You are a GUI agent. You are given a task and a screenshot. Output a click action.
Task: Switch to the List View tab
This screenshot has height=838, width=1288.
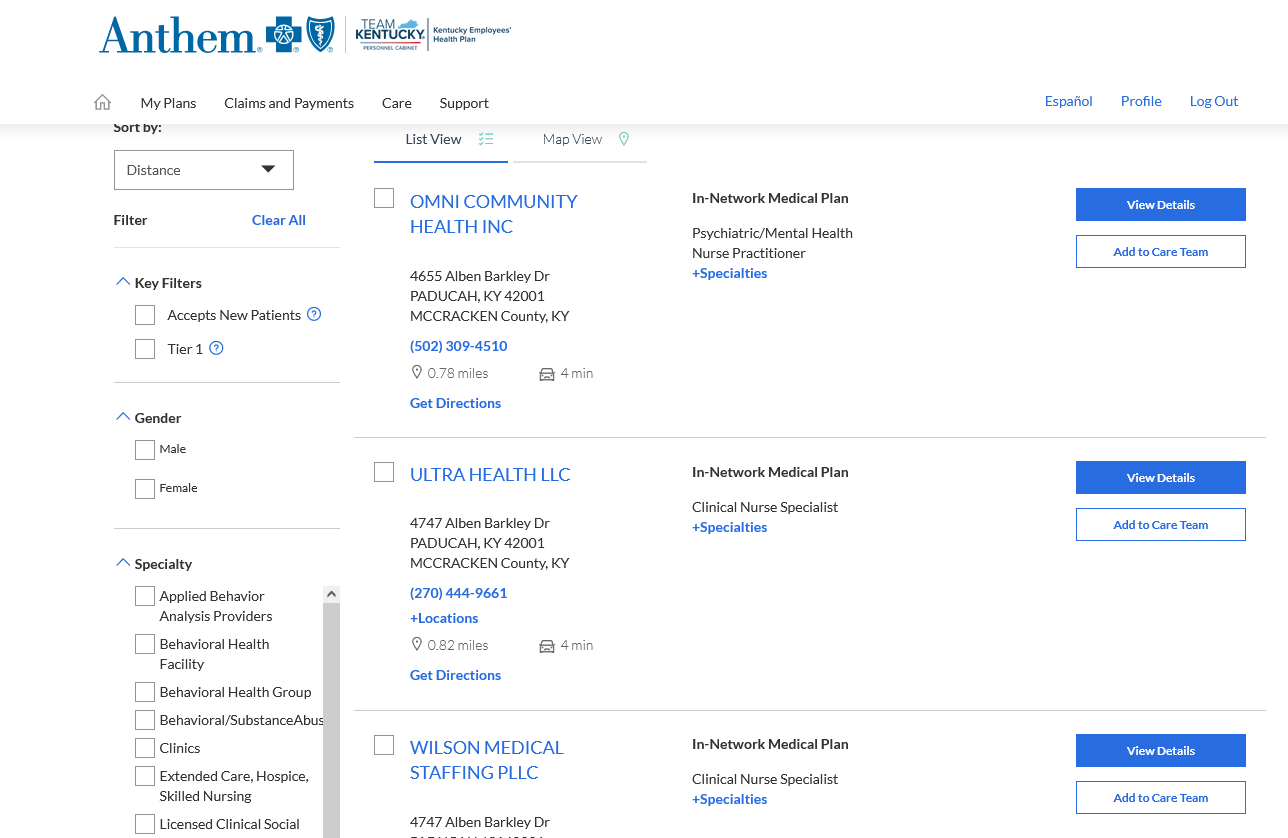pos(441,139)
